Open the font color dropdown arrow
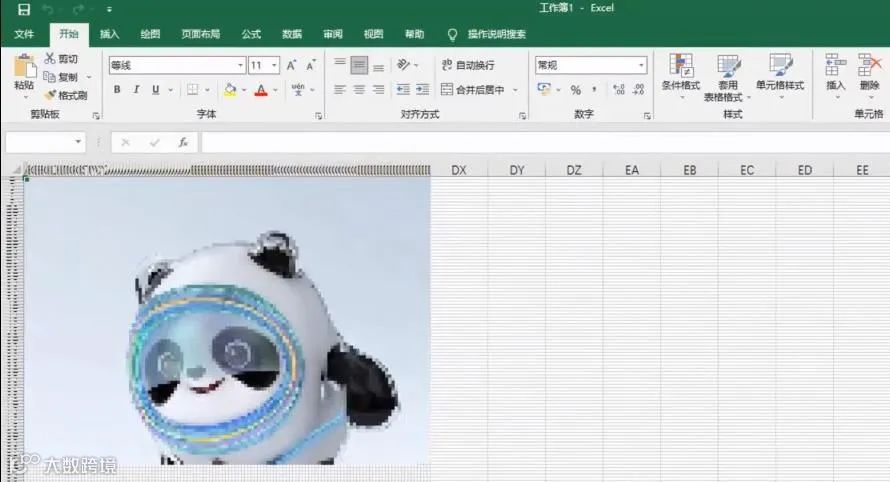This screenshot has height=482, width=890. [x=276, y=90]
